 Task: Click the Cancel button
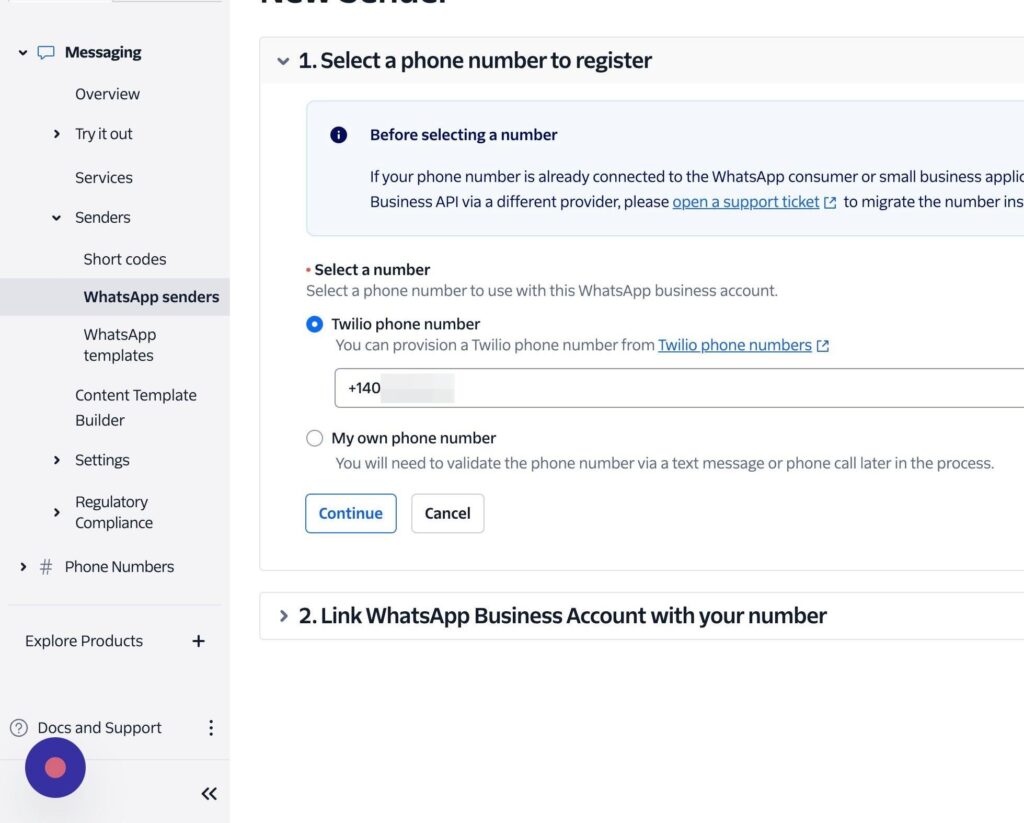coord(447,513)
